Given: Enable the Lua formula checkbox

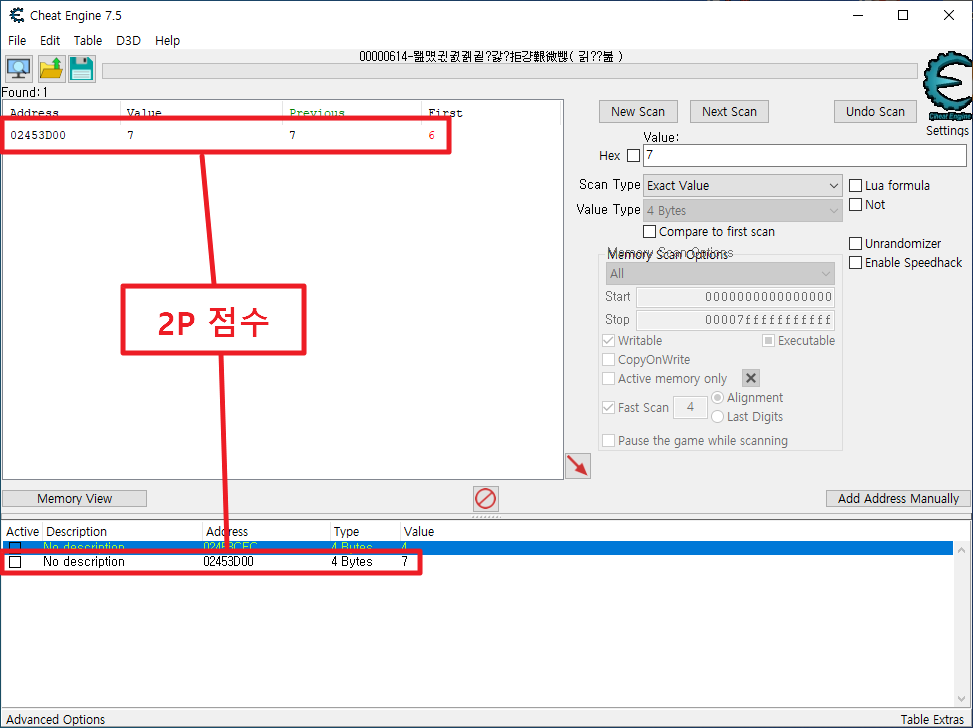Looking at the screenshot, I should pos(855,186).
